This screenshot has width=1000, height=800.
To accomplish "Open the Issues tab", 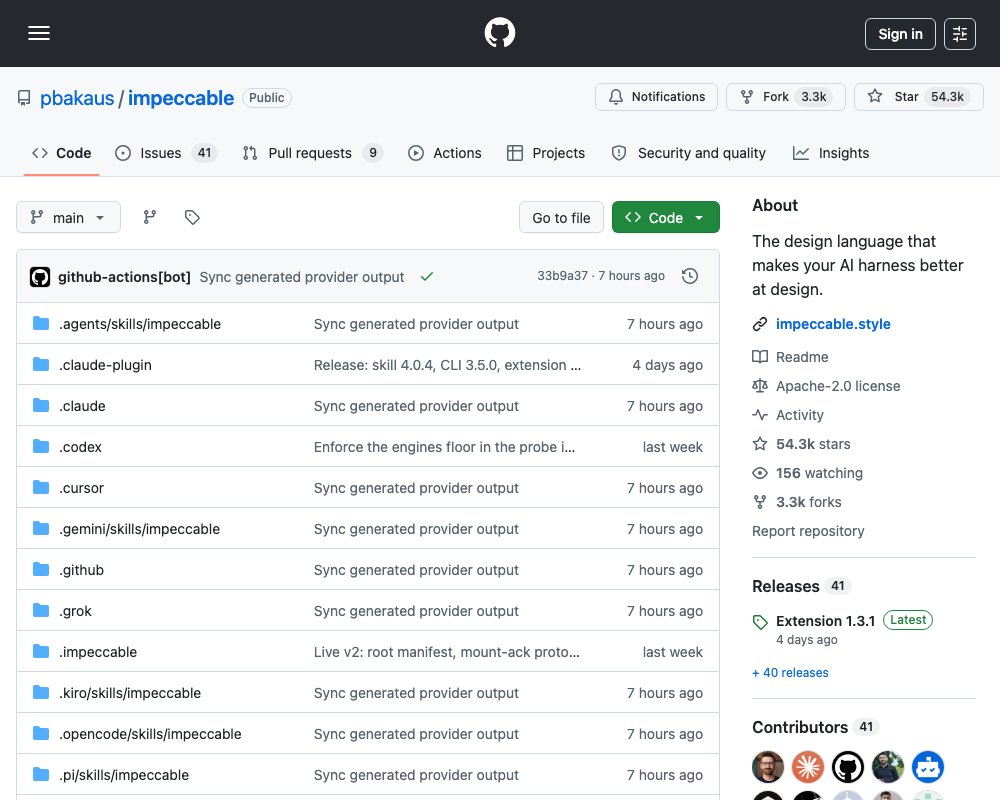I will 166,153.
